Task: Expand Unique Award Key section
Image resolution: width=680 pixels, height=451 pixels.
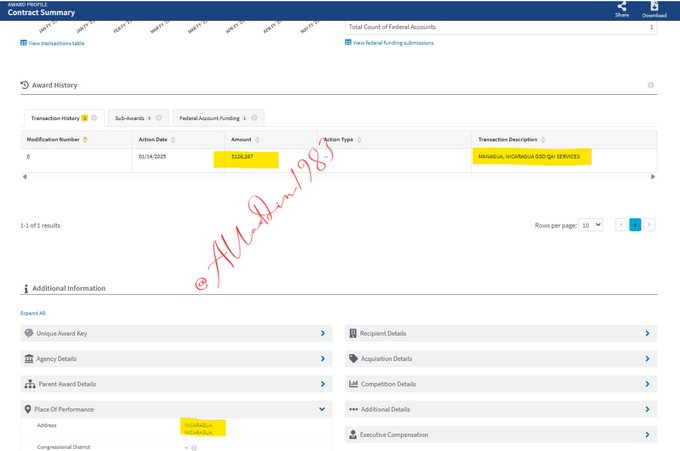Action: (x=322, y=333)
